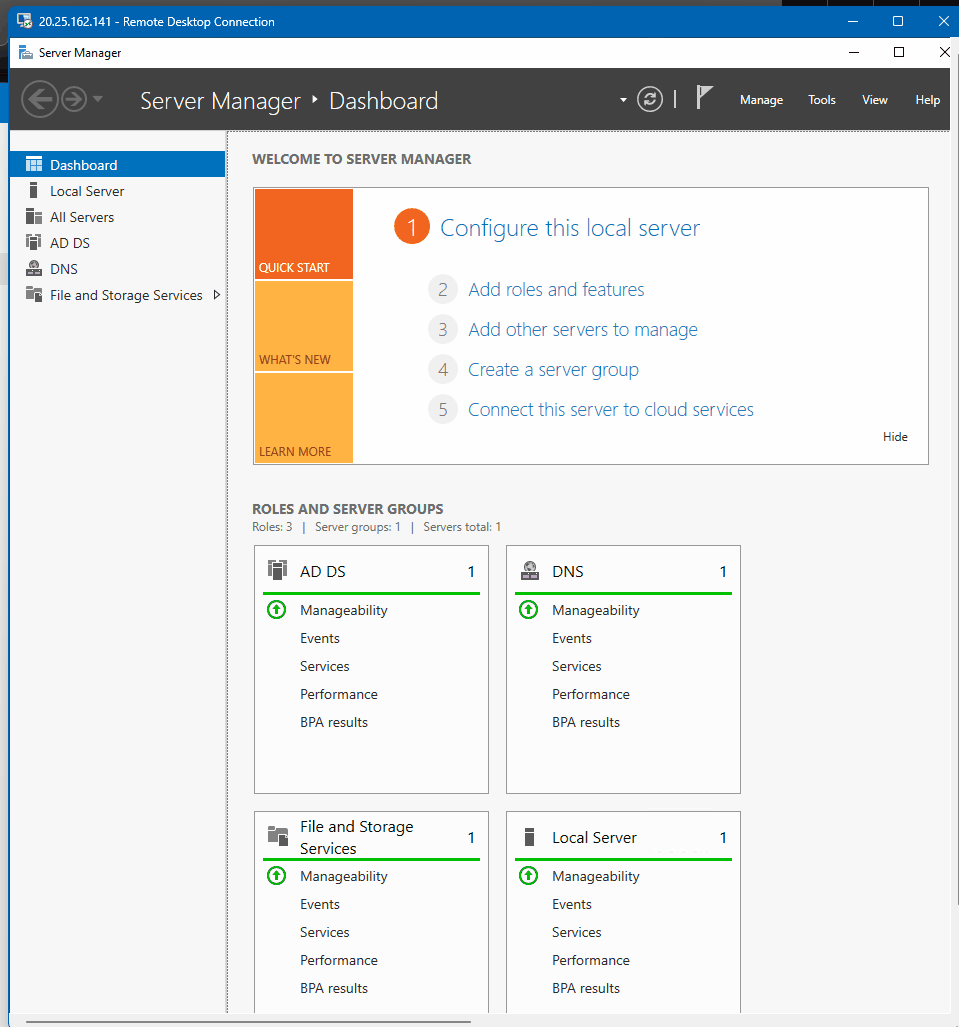The image size is (959, 1027).
Task: Click the Local Server sidebar icon
Action: tap(33, 190)
